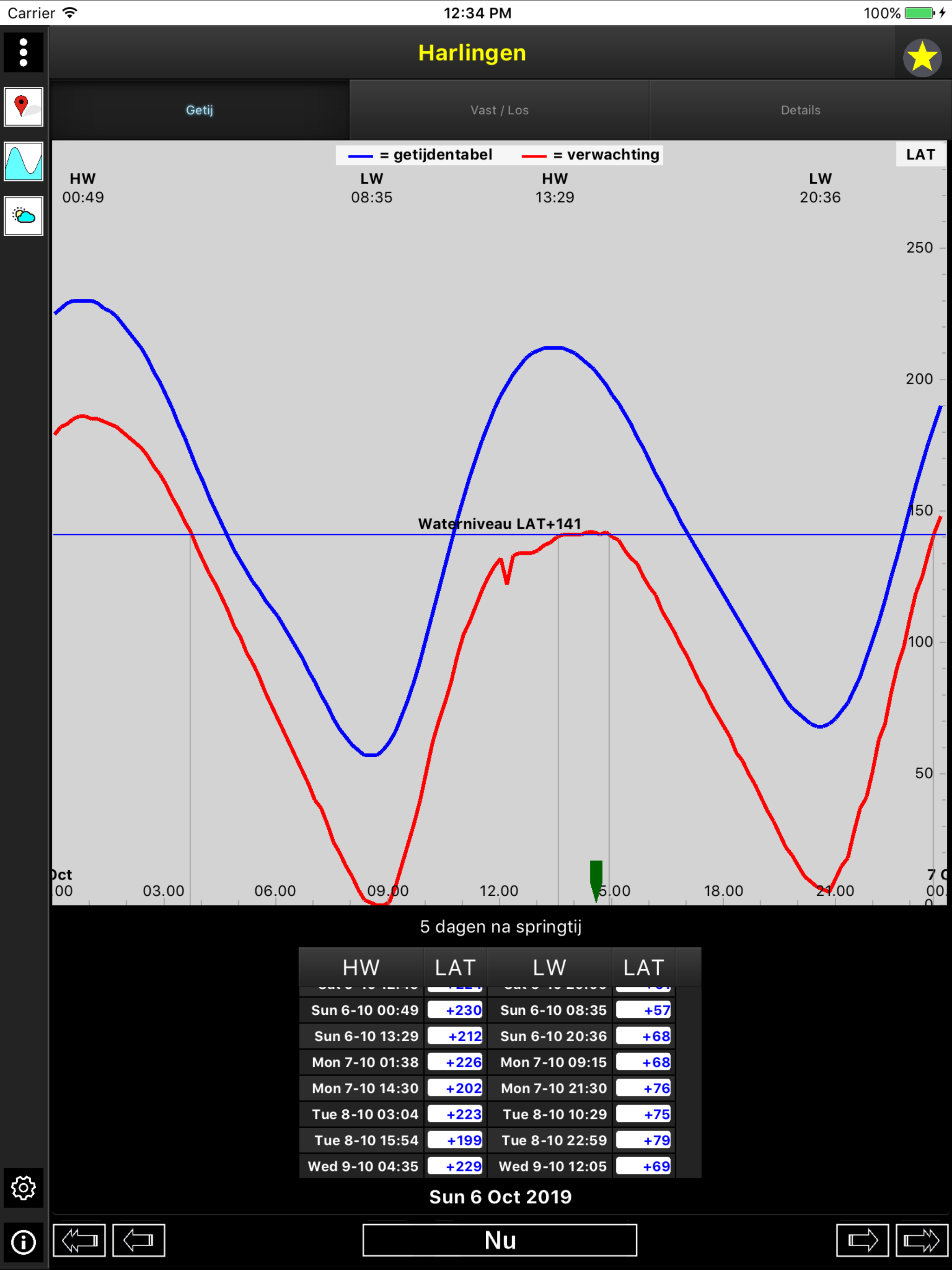The height and width of the screenshot is (1270, 952).
Task: Tap the LW column header
Action: pyautogui.click(x=549, y=967)
